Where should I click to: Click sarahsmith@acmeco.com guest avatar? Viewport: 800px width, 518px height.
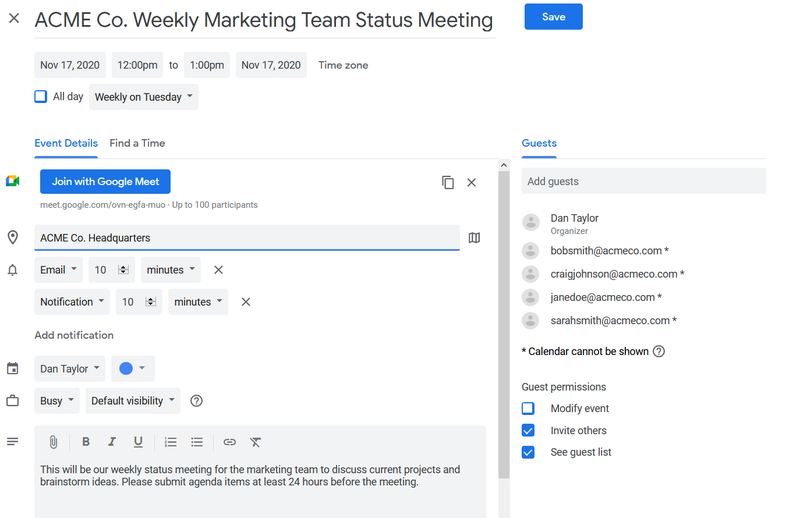(531, 320)
